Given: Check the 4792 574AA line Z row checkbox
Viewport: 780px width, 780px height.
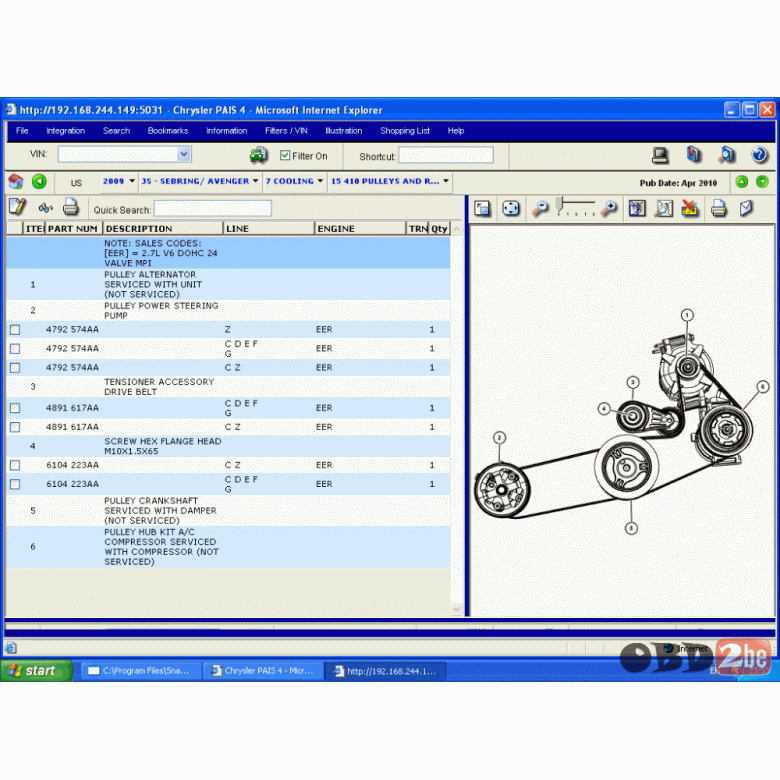Looking at the screenshot, I should tap(15, 329).
